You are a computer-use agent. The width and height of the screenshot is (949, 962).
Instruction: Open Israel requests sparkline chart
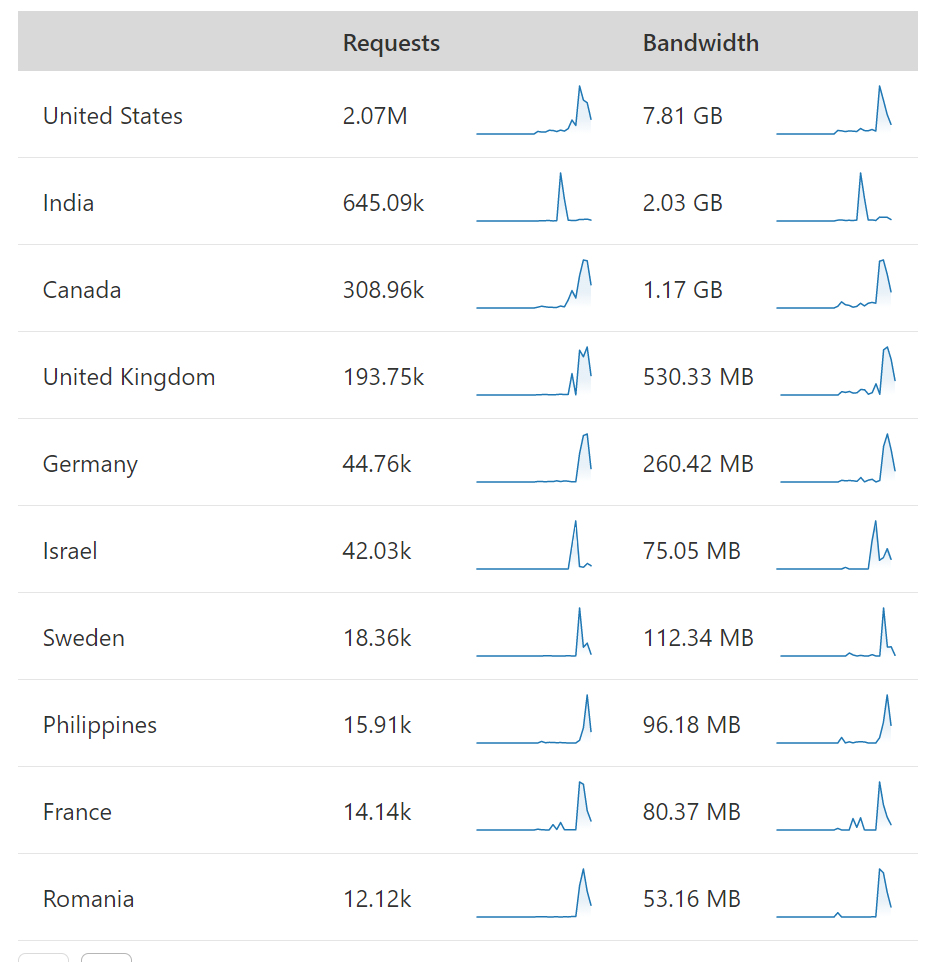point(534,545)
